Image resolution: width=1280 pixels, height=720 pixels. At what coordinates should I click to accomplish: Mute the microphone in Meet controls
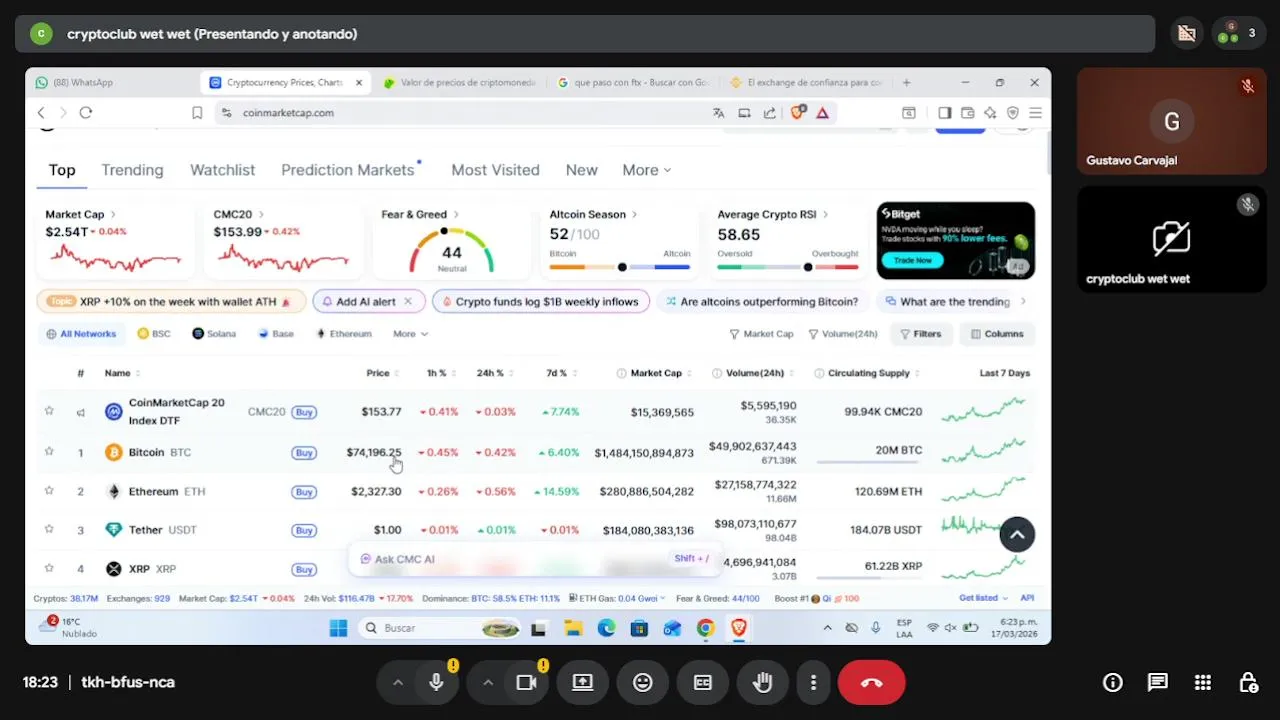click(436, 682)
